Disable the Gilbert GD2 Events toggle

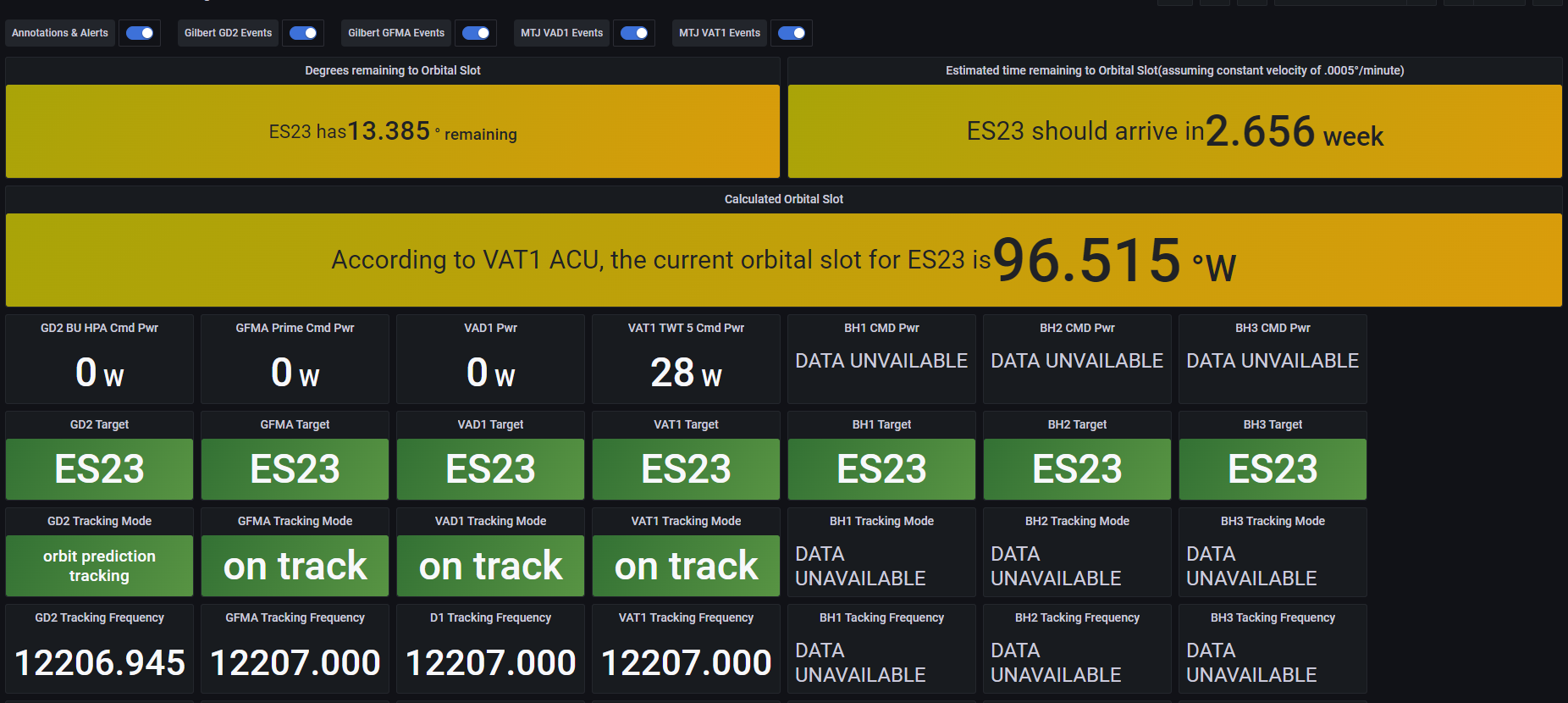pos(303,33)
